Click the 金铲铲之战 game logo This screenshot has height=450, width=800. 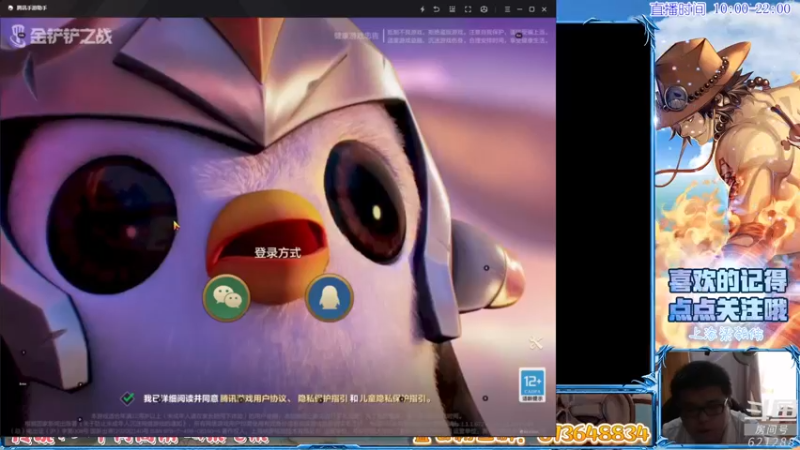(61, 36)
